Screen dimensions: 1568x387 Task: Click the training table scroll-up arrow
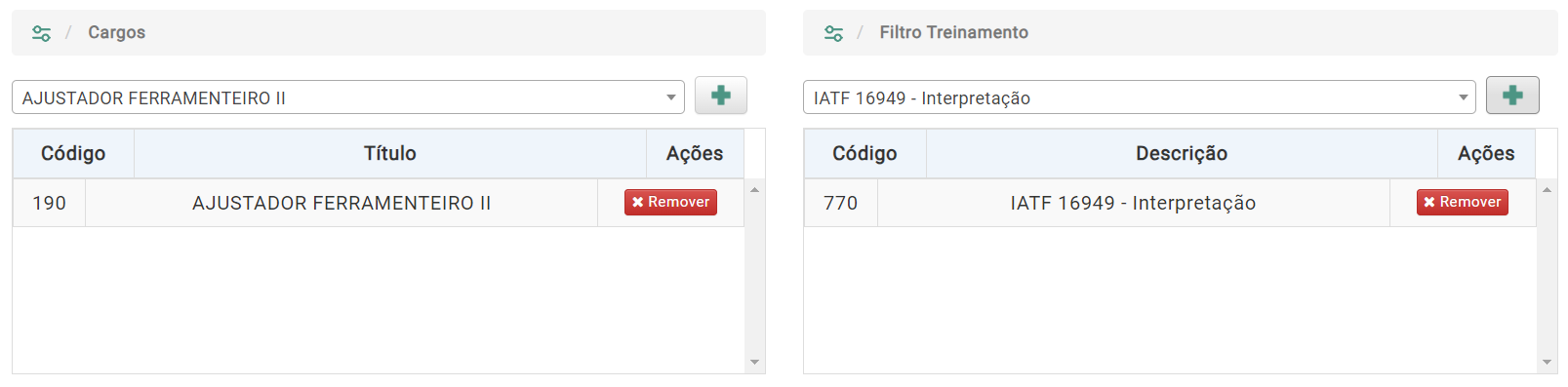[1547, 189]
